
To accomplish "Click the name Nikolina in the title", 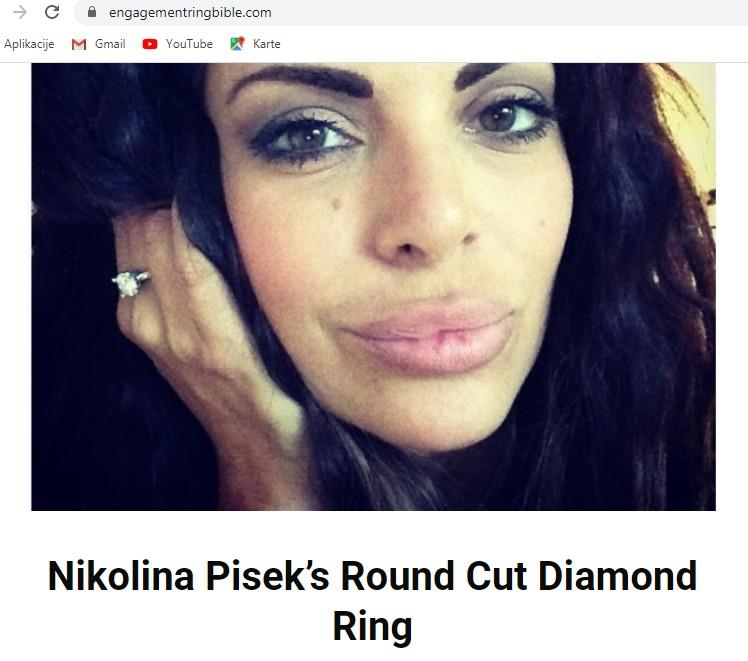I will click(x=121, y=576).
